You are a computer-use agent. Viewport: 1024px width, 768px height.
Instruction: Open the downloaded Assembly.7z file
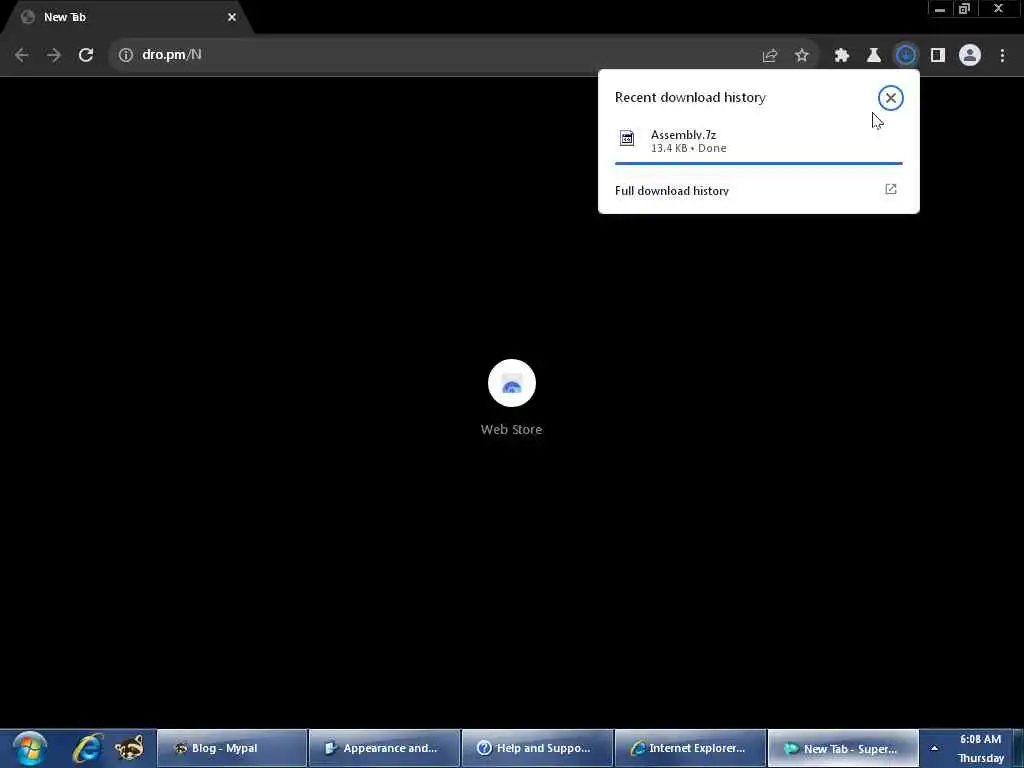[x=758, y=141]
